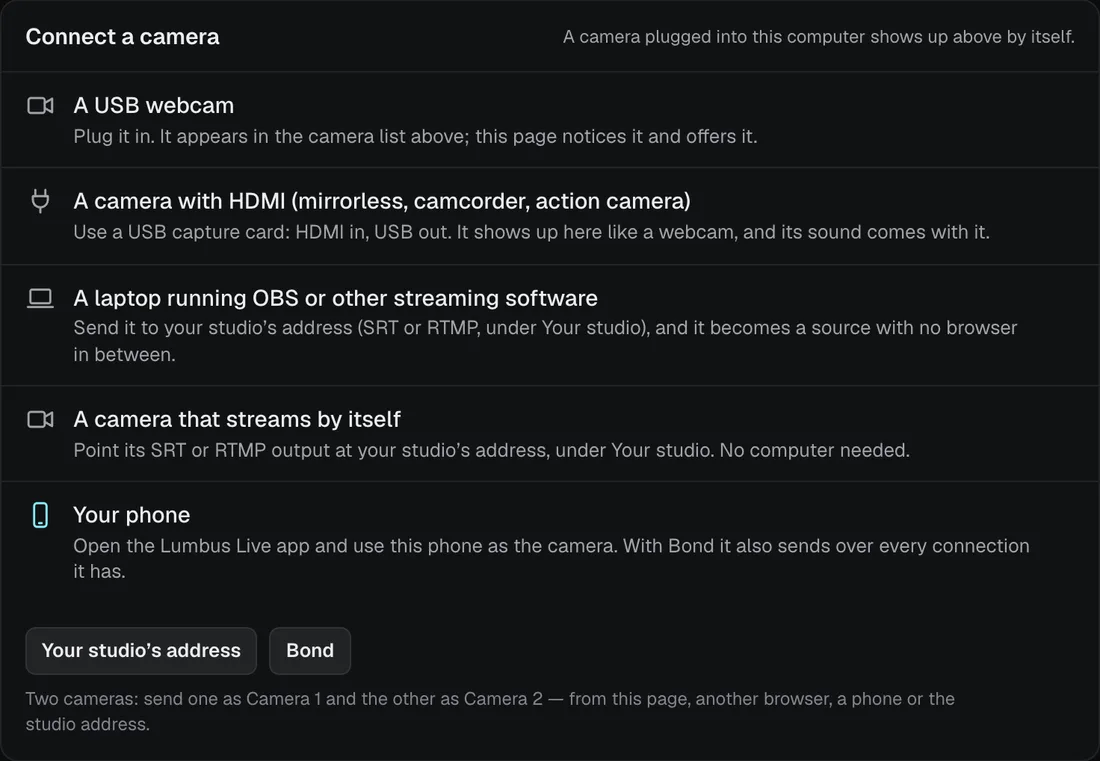The height and width of the screenshot is (761, 1100).
Task: Choose A laptop running OBS or other streaming software
Action: pyautogui.click(x=335, y=298)
